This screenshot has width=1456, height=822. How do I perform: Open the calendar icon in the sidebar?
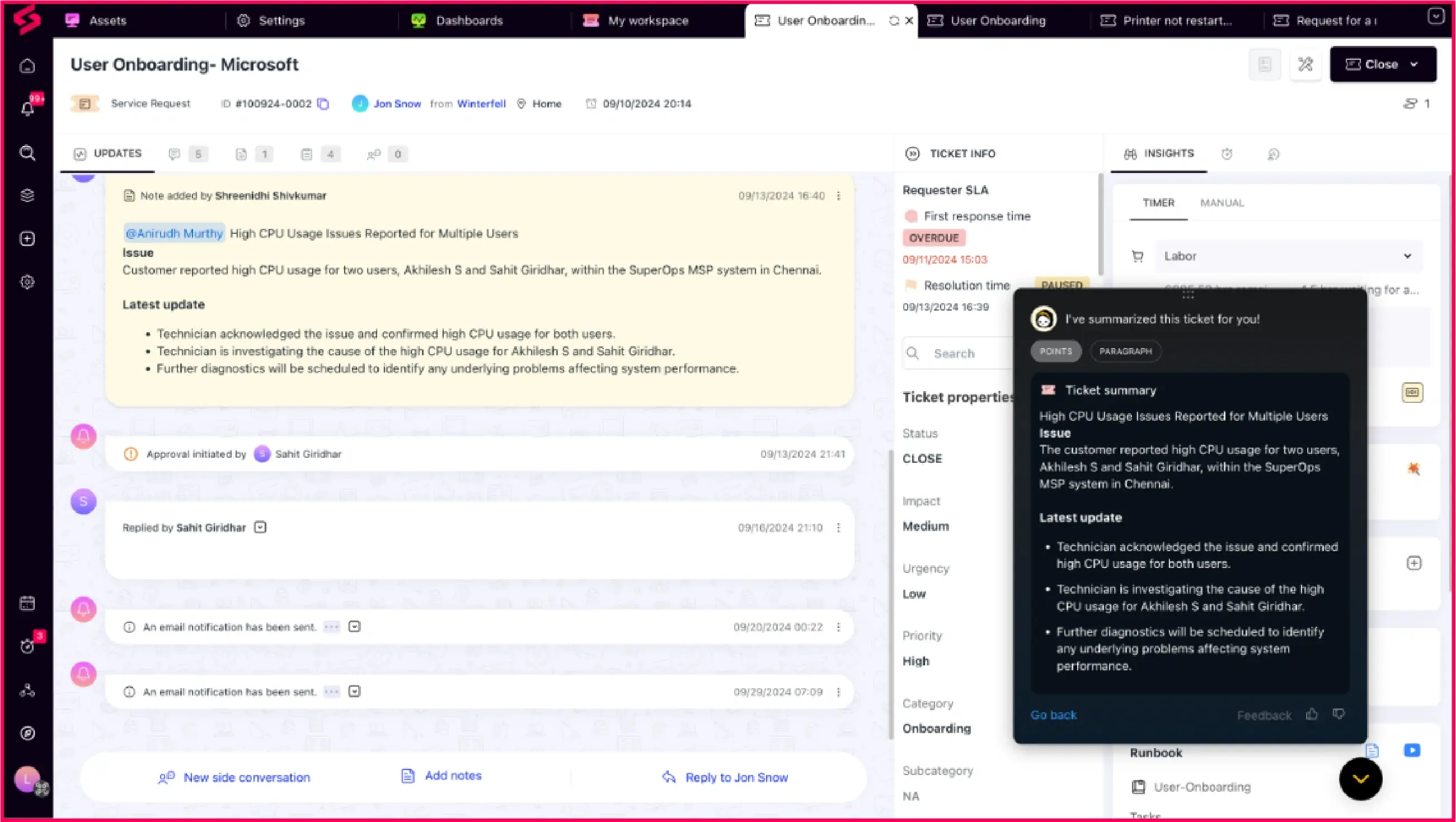[x=27, y=603]
